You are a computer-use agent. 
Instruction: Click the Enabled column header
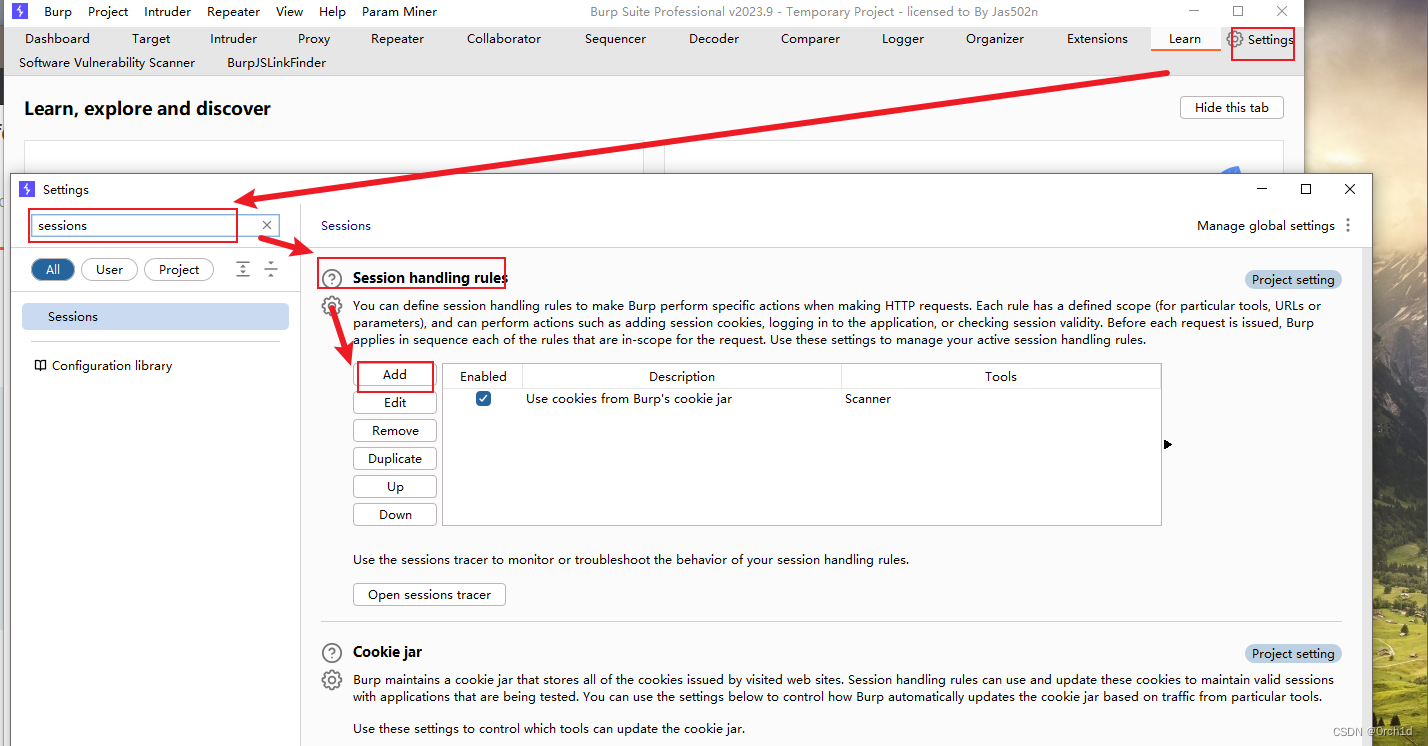click(x=483, y=377)
